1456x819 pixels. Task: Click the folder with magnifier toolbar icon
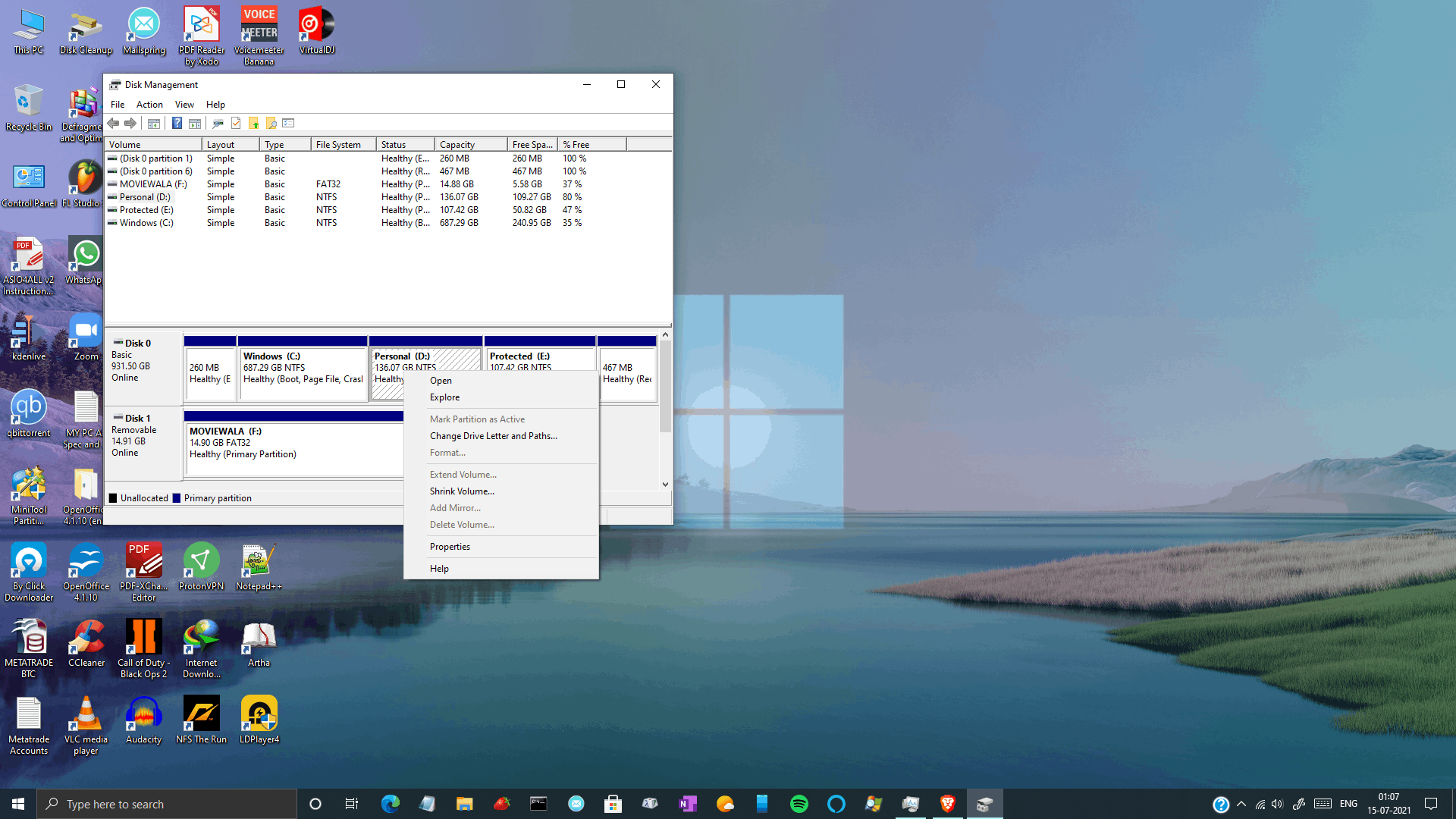[x=271, y=123]
